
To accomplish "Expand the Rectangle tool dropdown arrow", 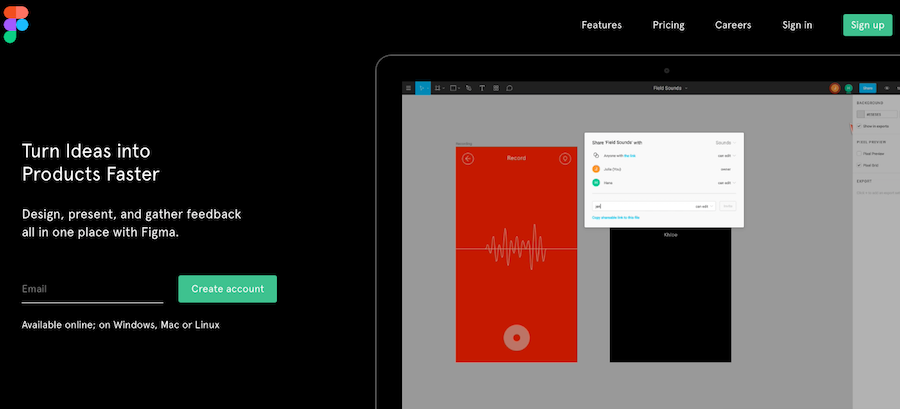I will [459, 88].
